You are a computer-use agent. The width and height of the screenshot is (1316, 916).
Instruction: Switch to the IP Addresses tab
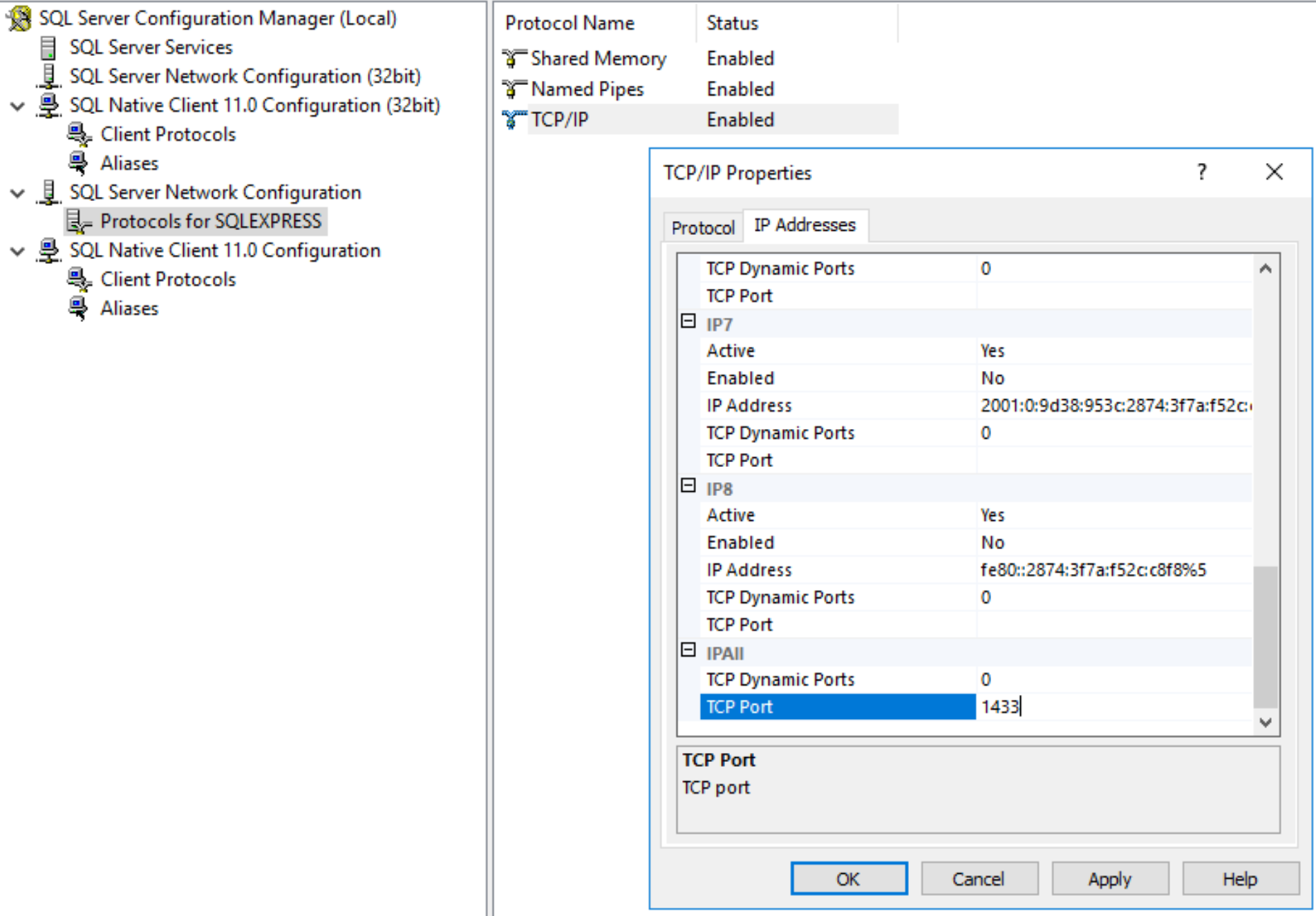805,225
